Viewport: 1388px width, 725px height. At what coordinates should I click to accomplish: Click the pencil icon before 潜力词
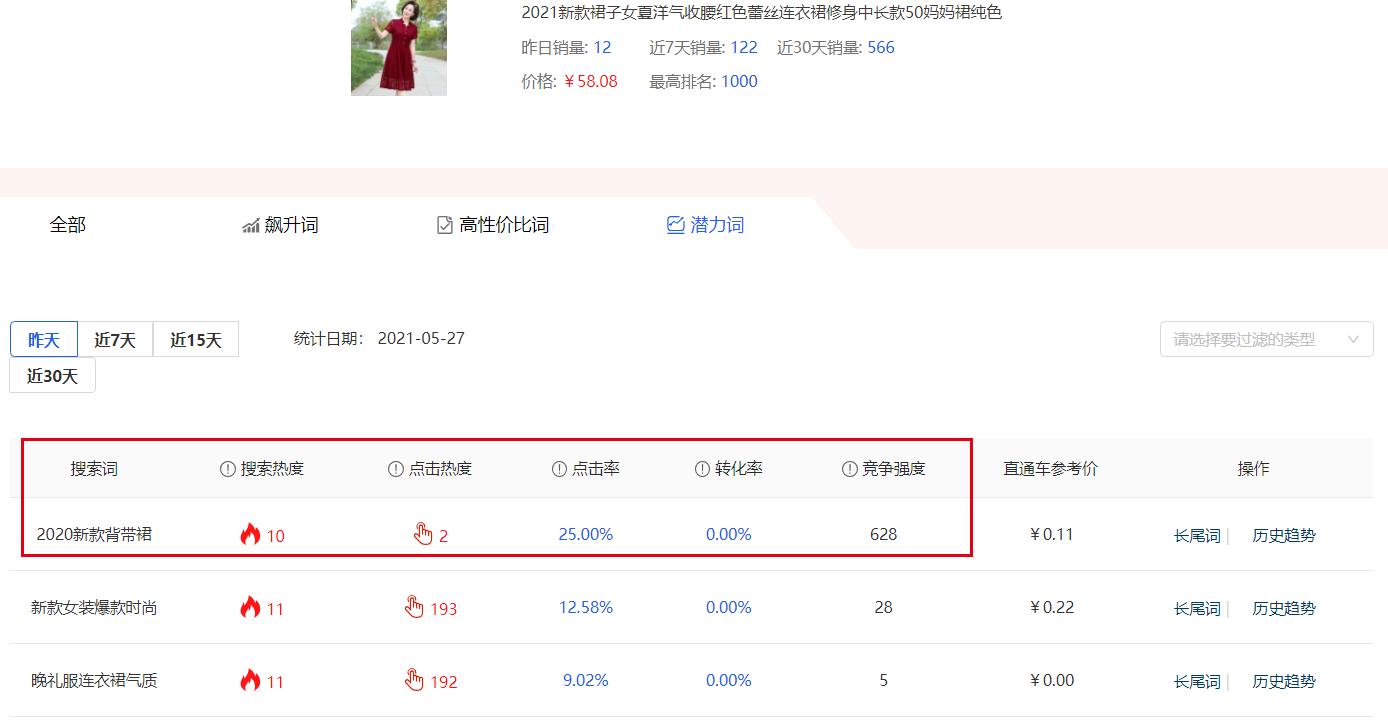pyautogui.click(x=675, y=224)
